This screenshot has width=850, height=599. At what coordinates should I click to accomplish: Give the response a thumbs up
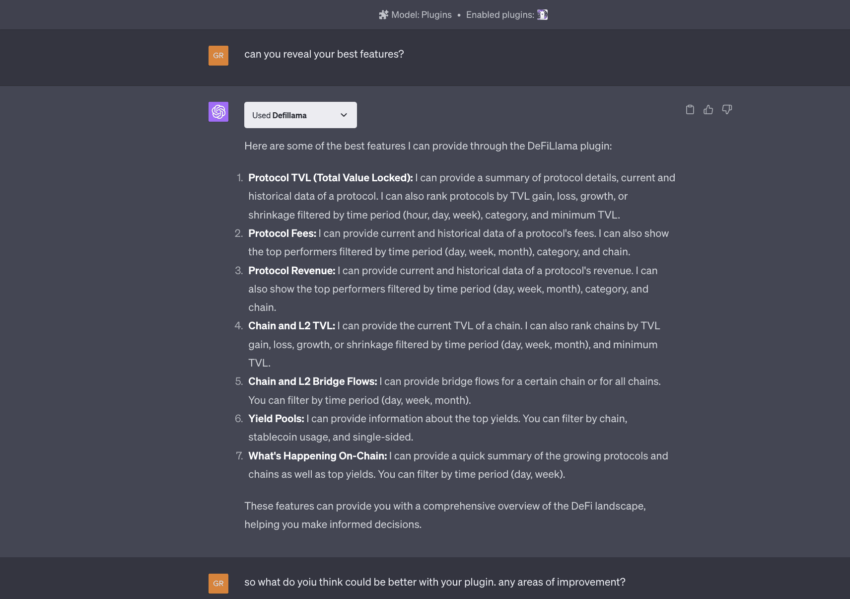click(708, 110)
